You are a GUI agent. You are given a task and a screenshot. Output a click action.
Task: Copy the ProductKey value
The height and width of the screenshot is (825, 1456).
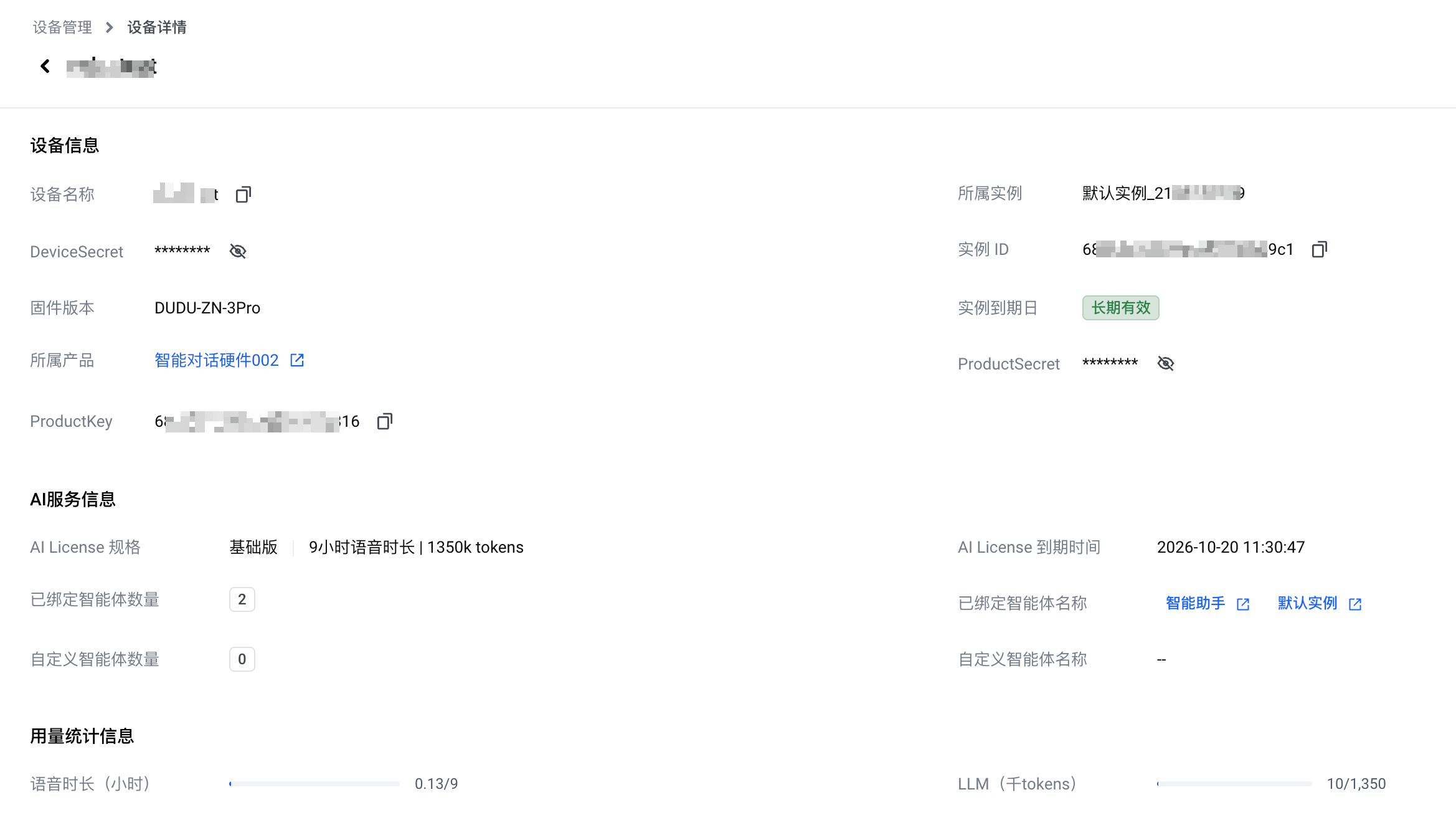pos(384,422)
